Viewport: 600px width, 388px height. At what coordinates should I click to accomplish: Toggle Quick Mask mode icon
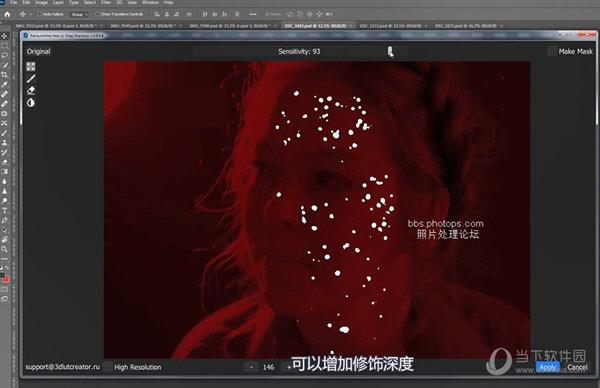pyautogui.click(x=5, y=290)
